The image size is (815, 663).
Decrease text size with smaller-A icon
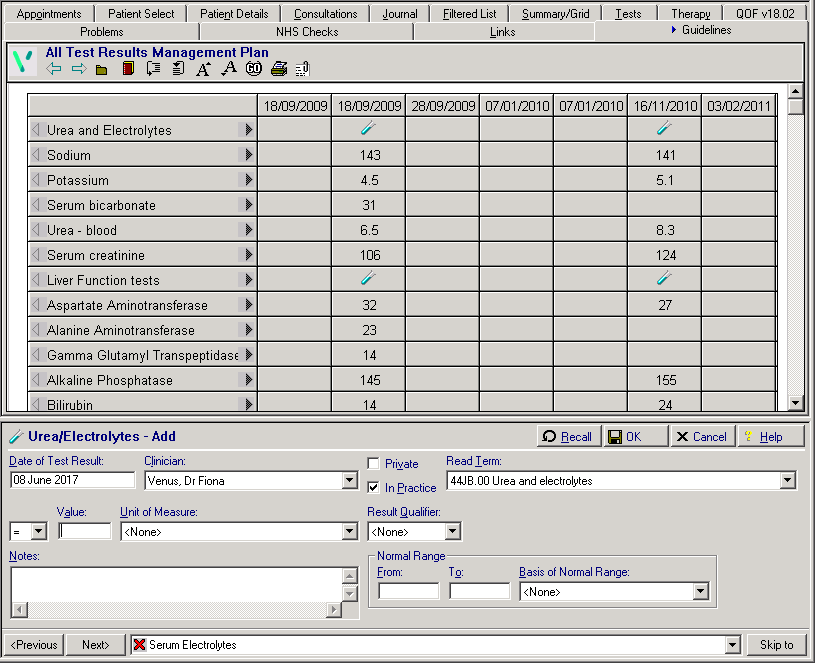point(228,69)
